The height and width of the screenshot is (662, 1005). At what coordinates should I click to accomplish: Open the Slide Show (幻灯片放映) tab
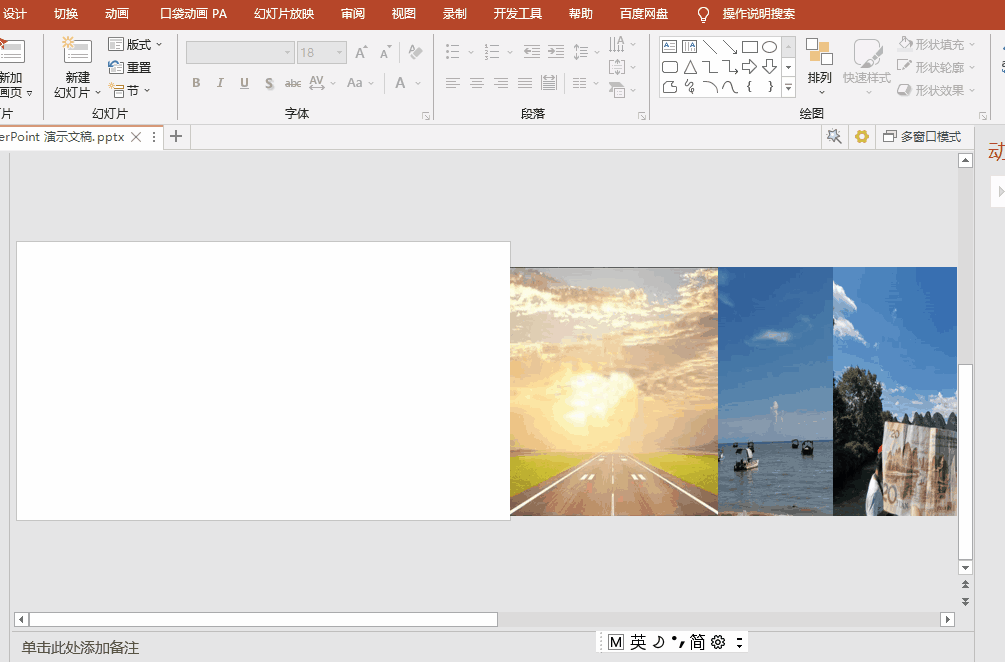coord(284,14)
